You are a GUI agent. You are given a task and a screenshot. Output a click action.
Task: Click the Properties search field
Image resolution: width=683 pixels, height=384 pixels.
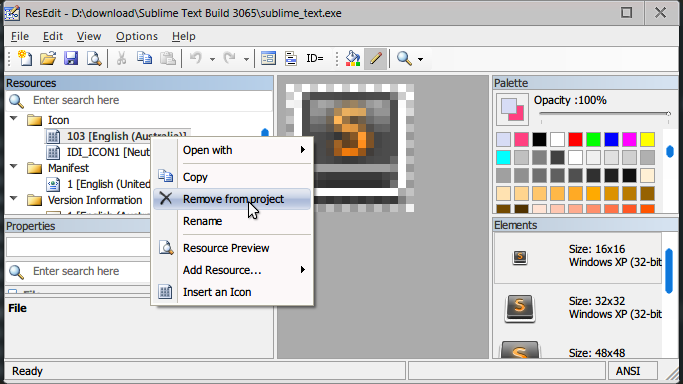[78, 271]
